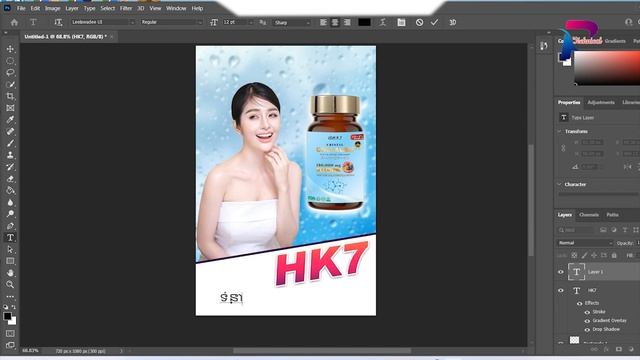The height and width of the screenshot is (360, 640).
Task: Open the font family dropdown
Action: click(103, 22)
